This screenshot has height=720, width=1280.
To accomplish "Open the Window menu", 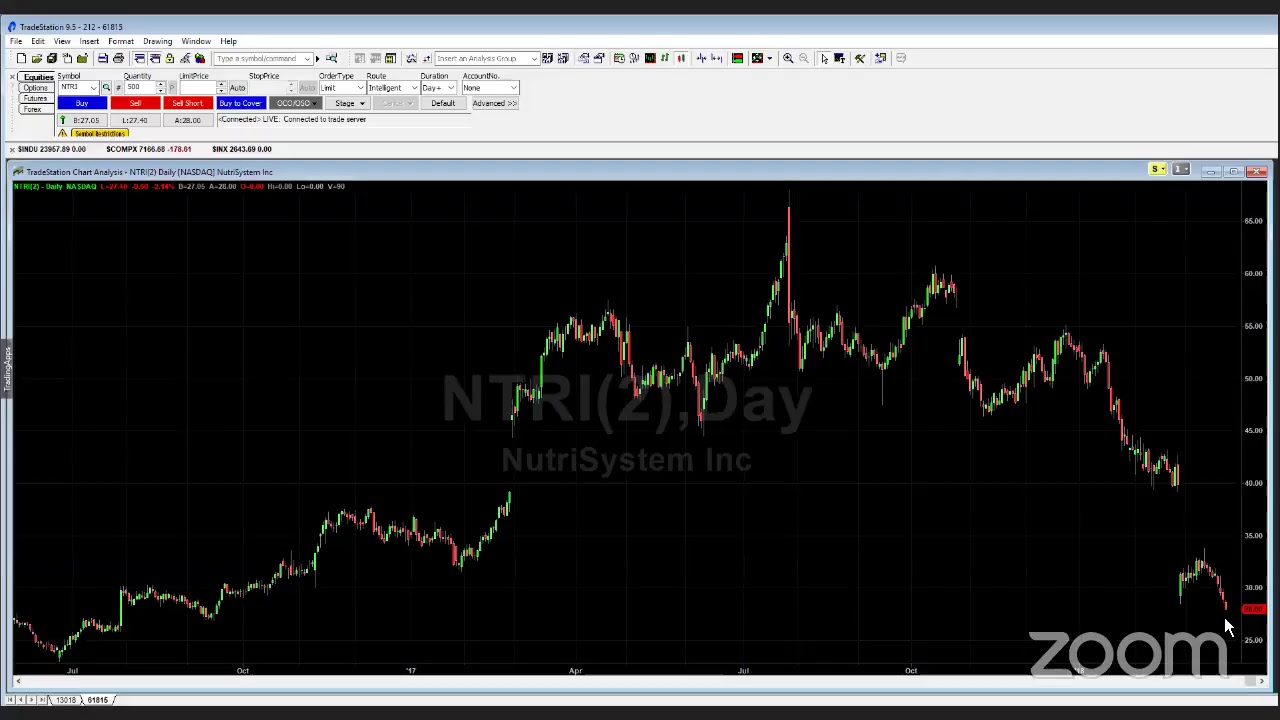I will [196, 41].
